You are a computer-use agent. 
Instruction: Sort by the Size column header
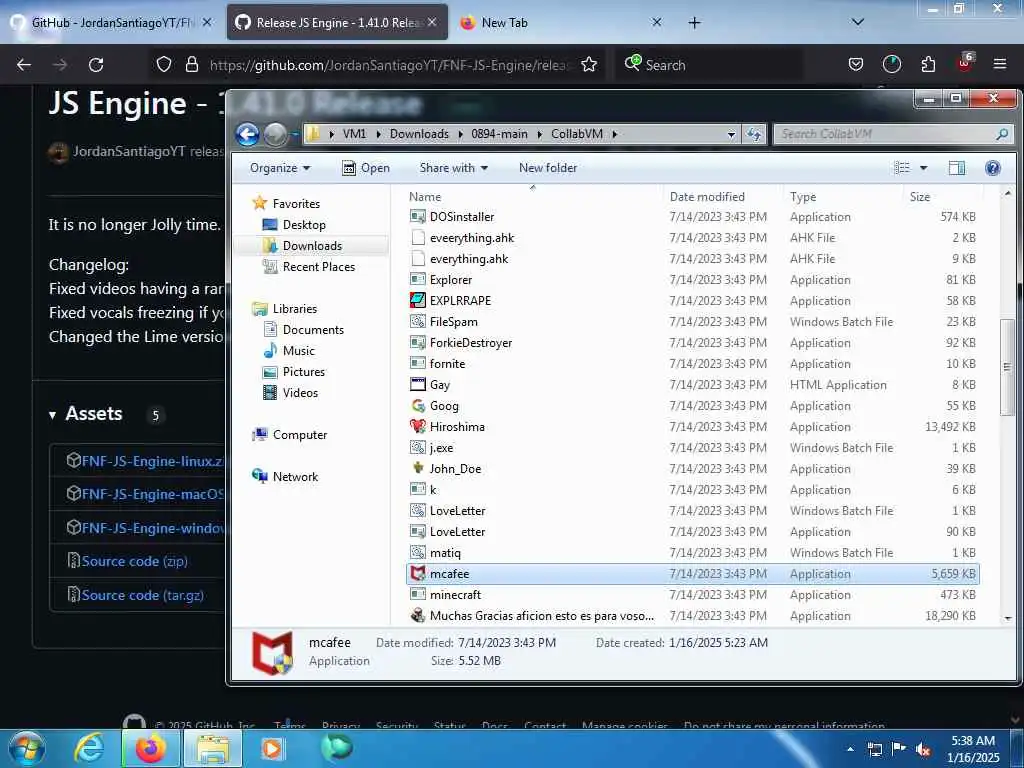[x=920, y=197]
